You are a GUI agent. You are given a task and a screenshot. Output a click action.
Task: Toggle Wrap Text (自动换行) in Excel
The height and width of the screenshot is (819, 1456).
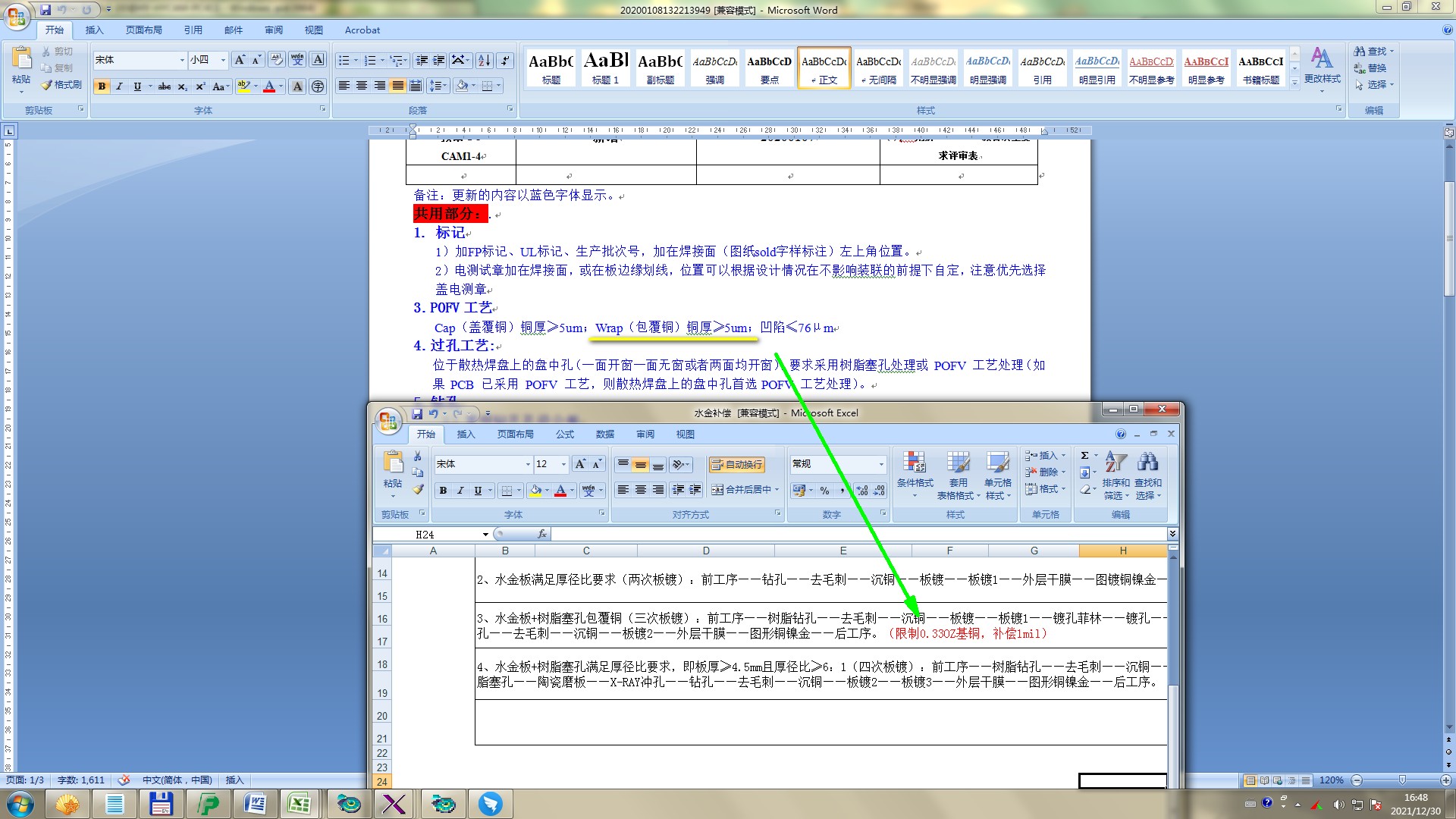tap(736, 465)
